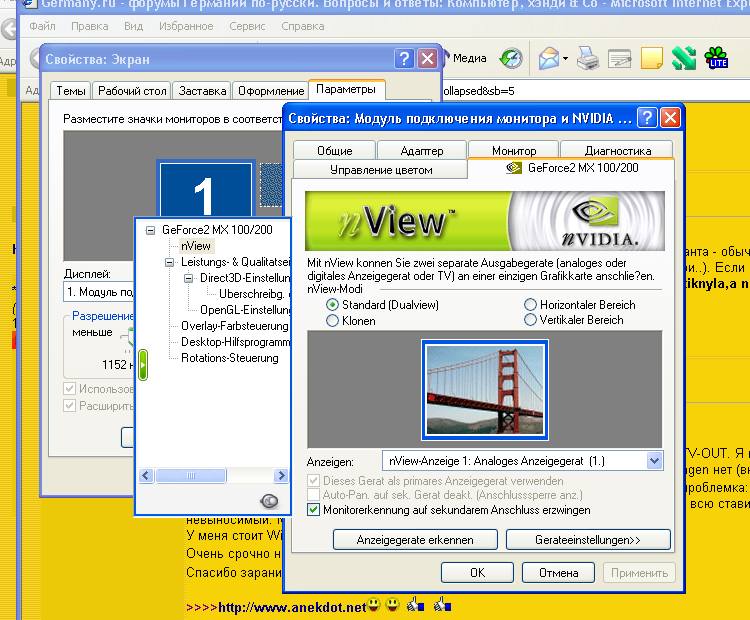Click the Edit page icon in IE toolbar

[x=619, y=59]
